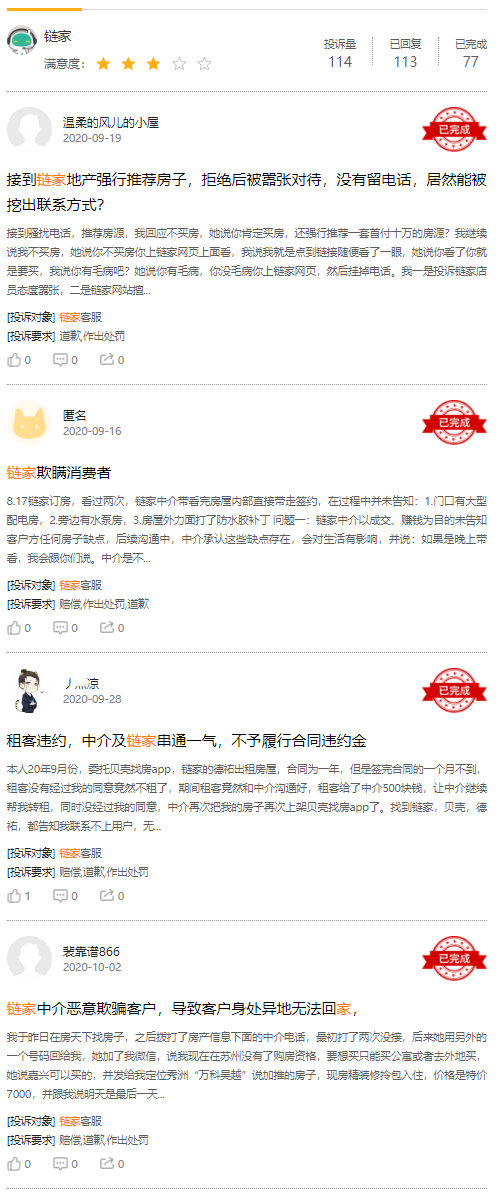502x1197 pixels.
Task: Click username 裴靠谱866
Action: click(91, 952)
